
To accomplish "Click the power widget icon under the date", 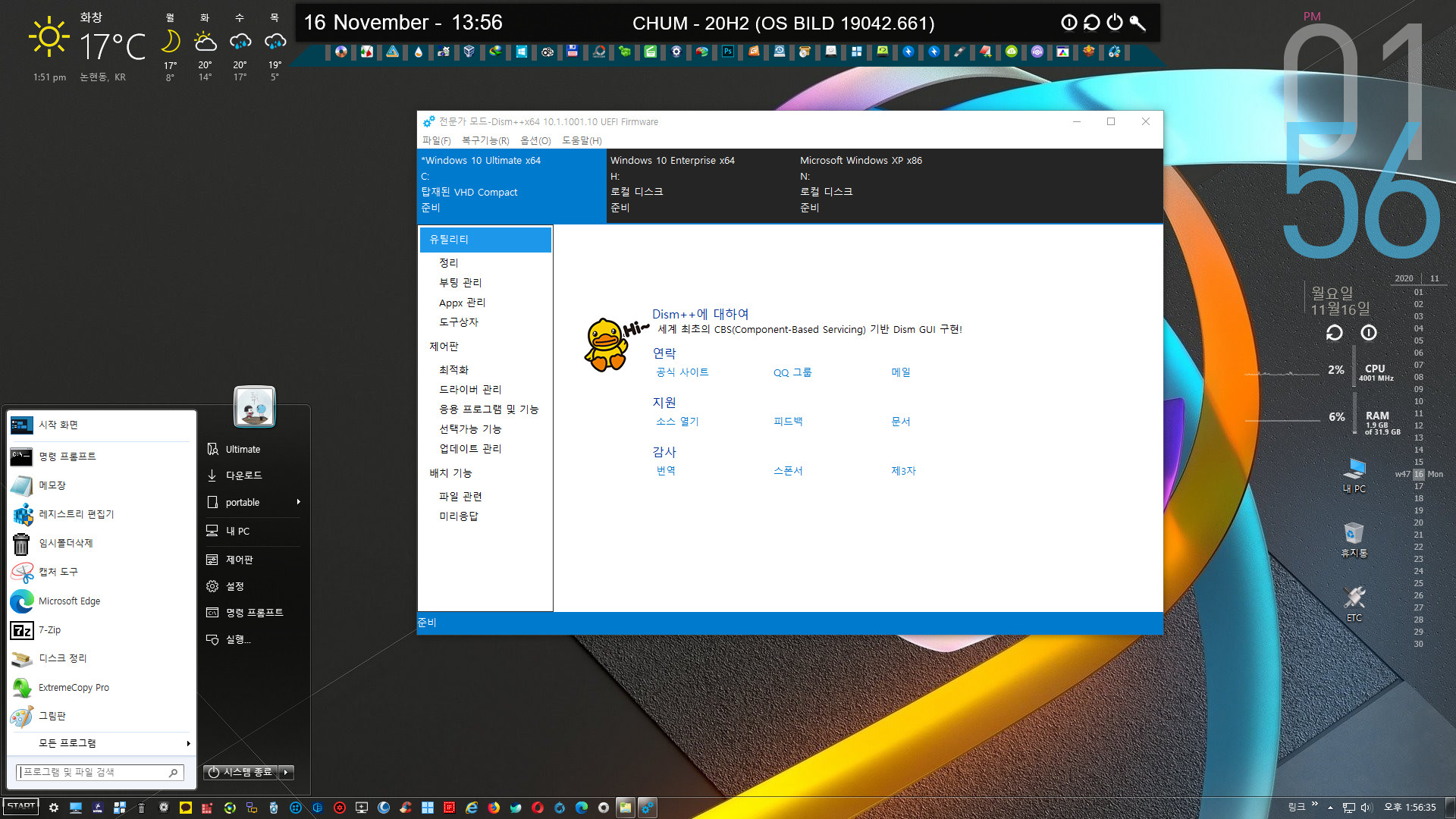I will click(1369, 333).
